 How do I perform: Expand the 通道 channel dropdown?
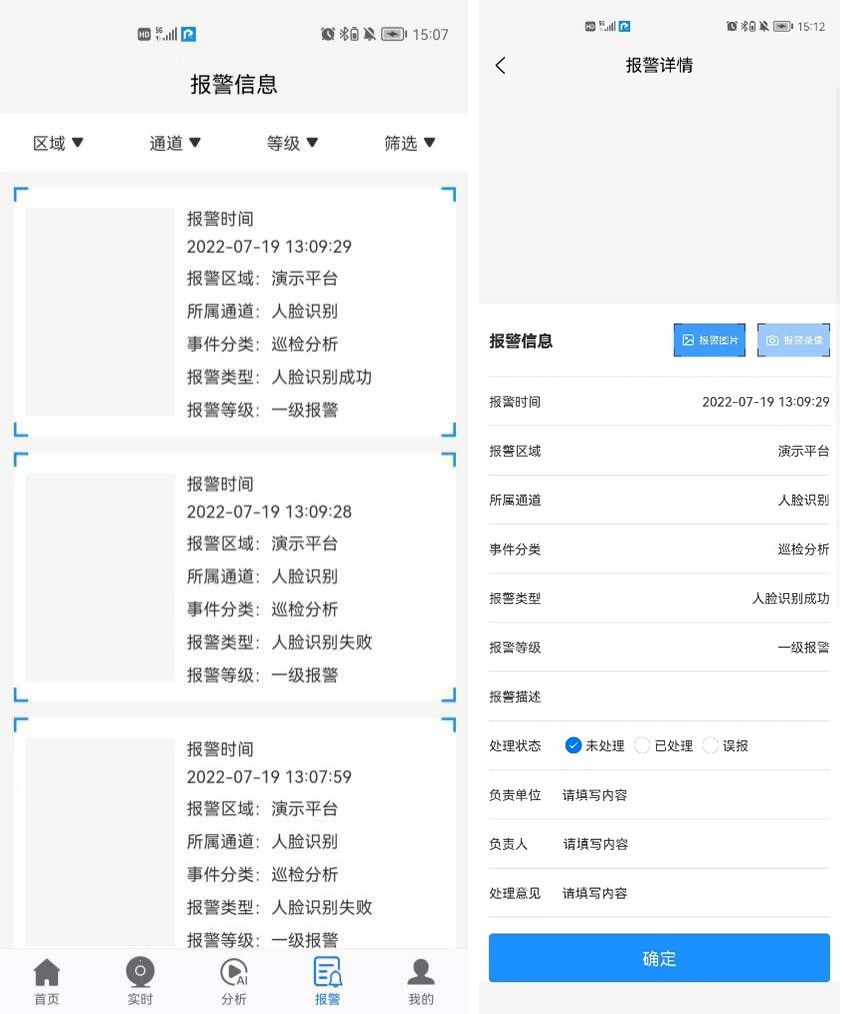tap(175, 142)
